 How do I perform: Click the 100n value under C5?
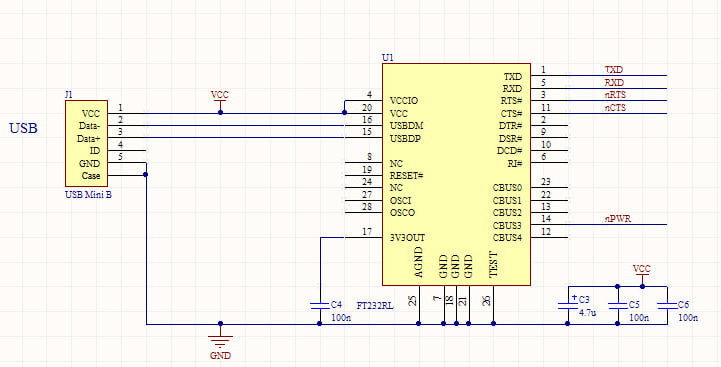pyautogui.click(x=639, y=317)
